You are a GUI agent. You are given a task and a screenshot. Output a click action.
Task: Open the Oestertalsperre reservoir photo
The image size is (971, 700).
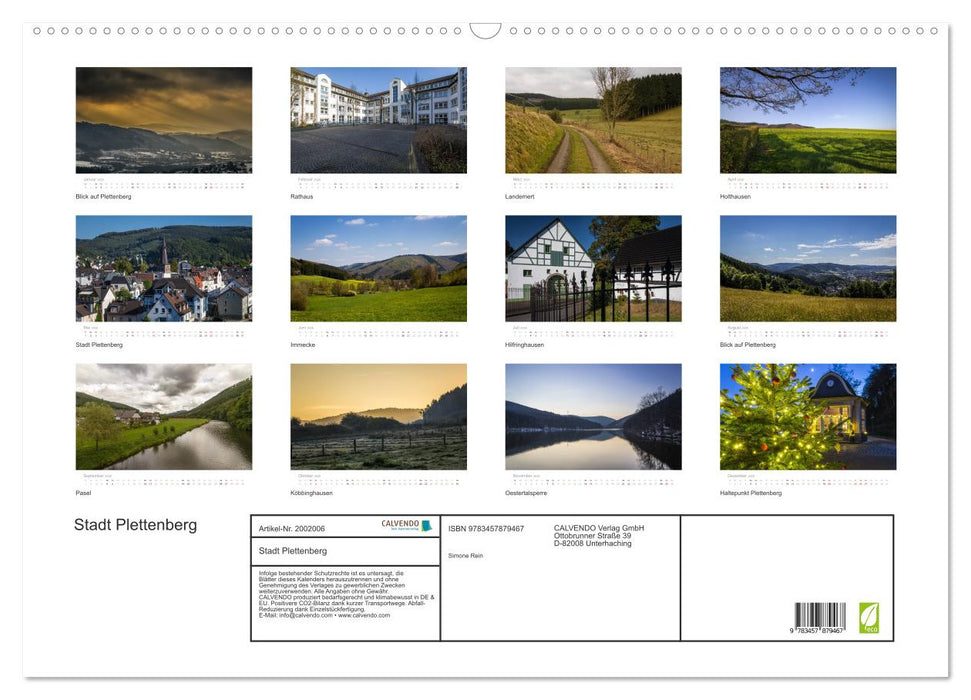[593, 416]
